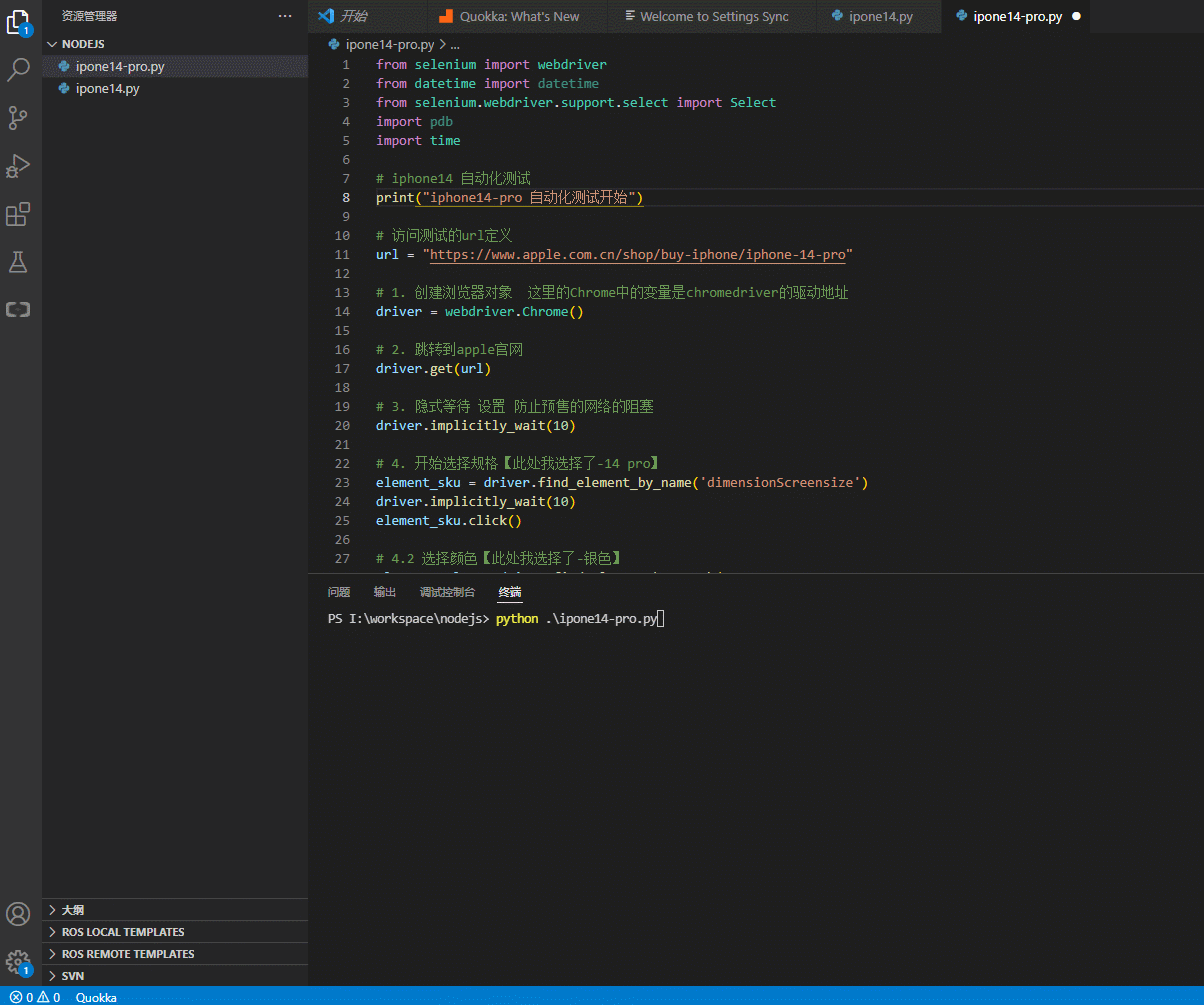Click the breadcrumb ellipsis after ipone14-pro.py
This screenshot has width=1204, height=1005.
[454, 45]
